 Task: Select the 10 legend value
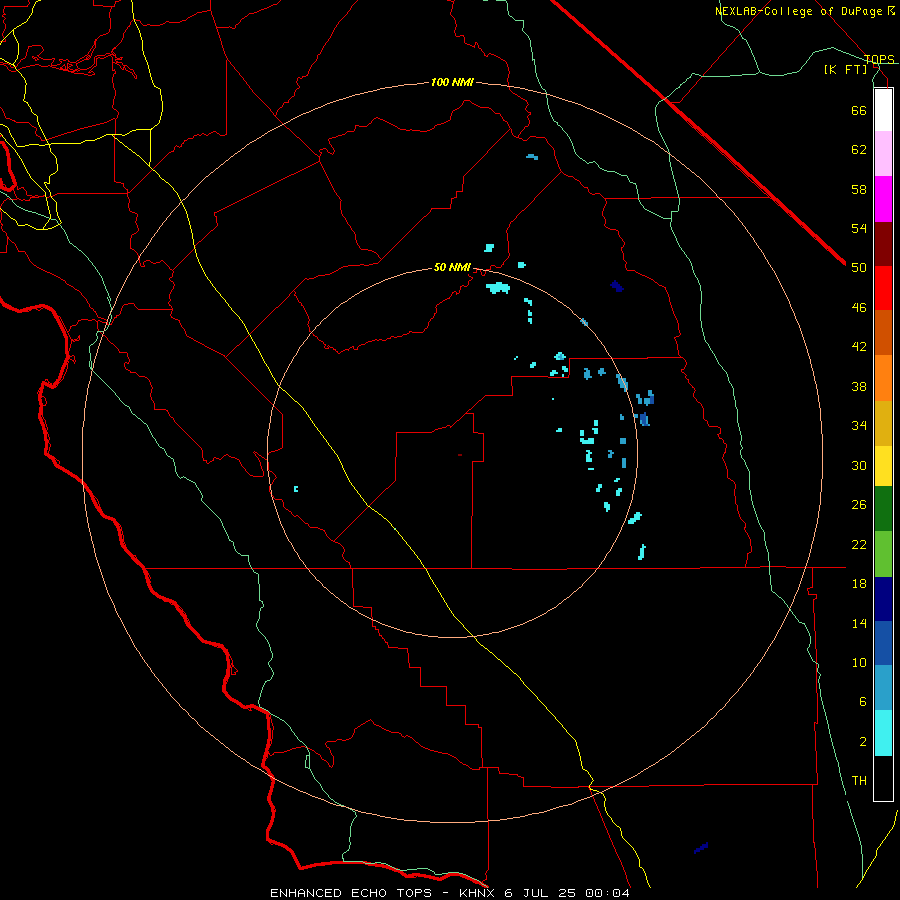pyautogui.click(x=859, y=662)
